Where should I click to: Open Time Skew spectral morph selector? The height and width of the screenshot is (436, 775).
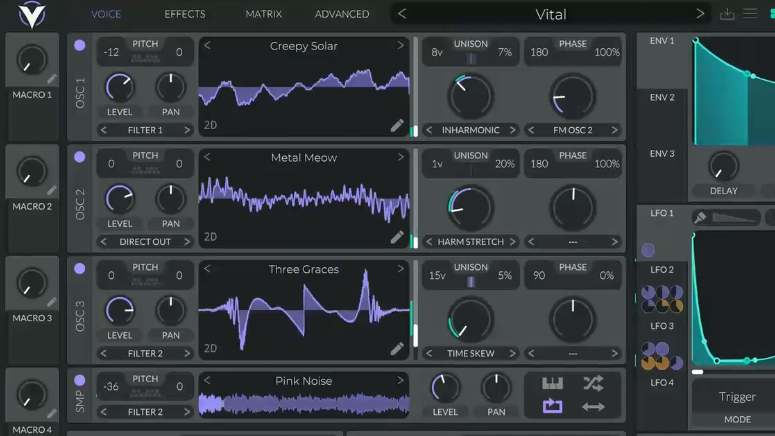pyautogui.click(x=471, y=353)
